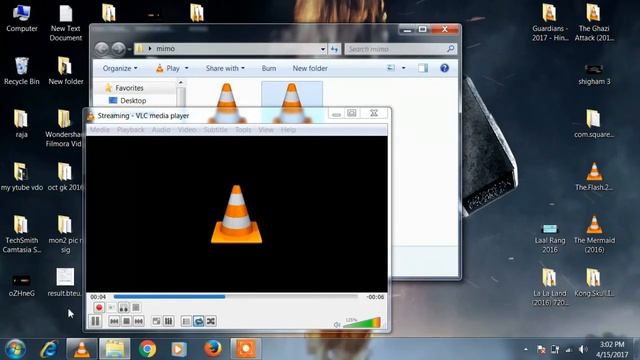Toggle VLC fullscreen video button

[x=156, y=321]
